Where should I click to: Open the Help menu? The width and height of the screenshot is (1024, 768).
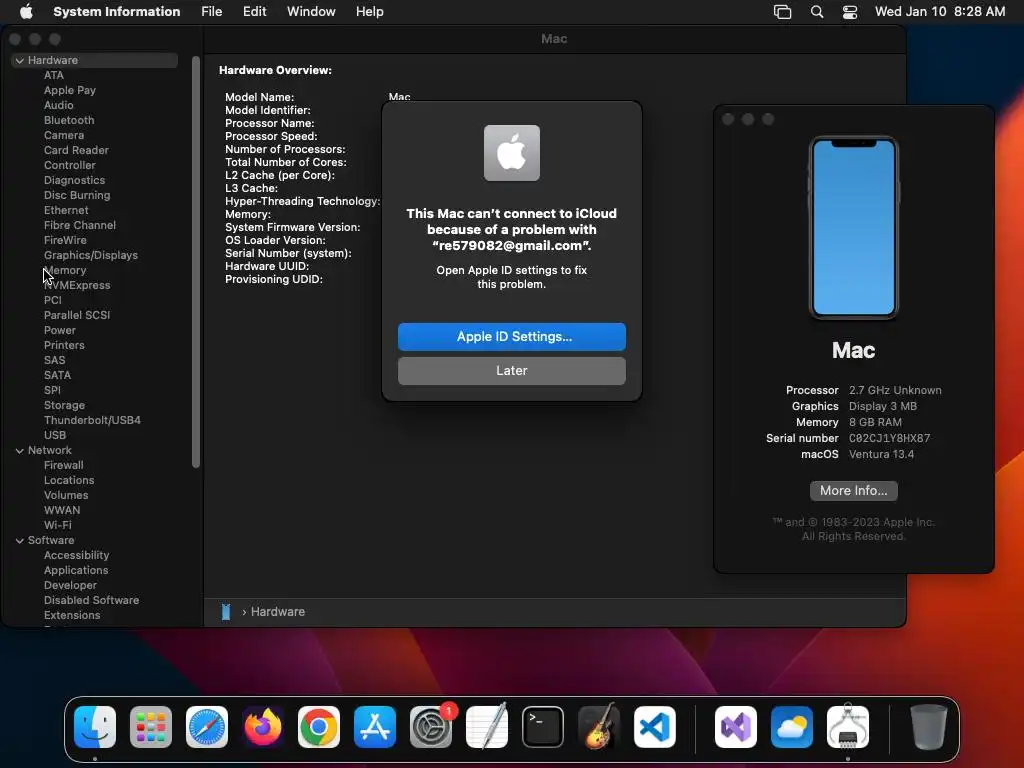370,12
